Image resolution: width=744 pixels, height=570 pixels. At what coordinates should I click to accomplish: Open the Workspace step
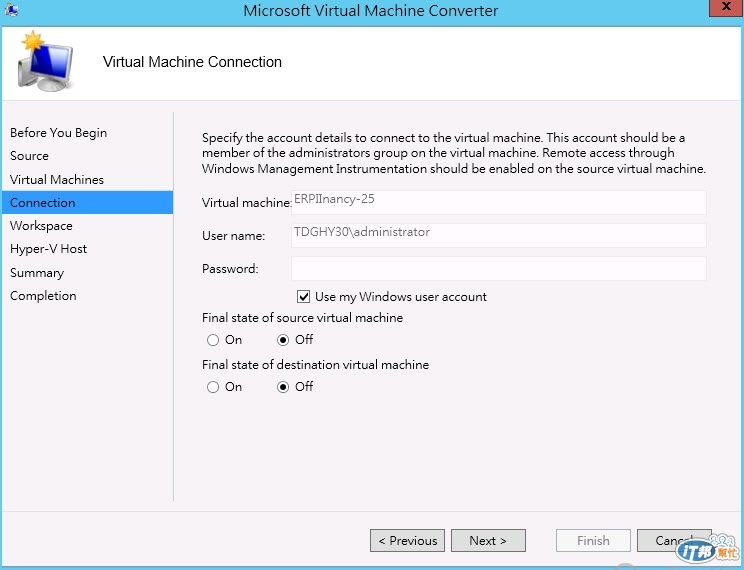pyautogui.click(x=41, y=225)
